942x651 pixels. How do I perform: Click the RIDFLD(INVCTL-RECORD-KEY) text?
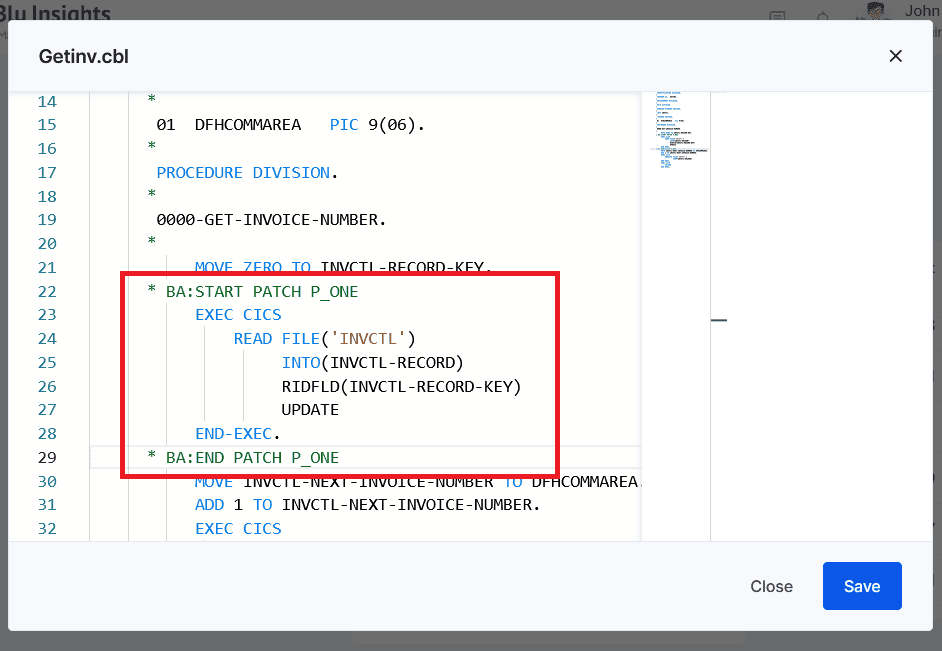[x=401, y=387]
